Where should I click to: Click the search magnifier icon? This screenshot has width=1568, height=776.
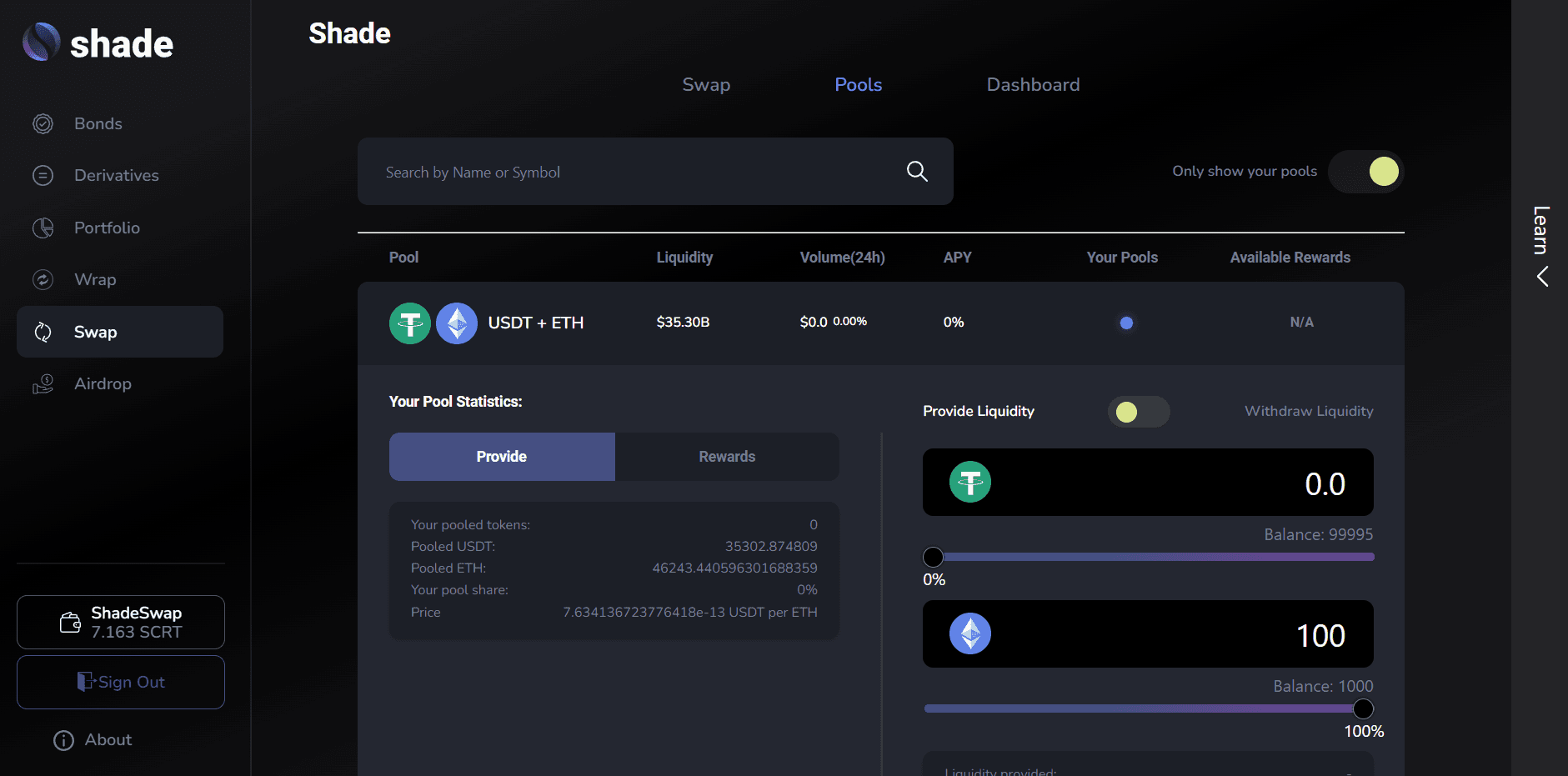(917, 171)
